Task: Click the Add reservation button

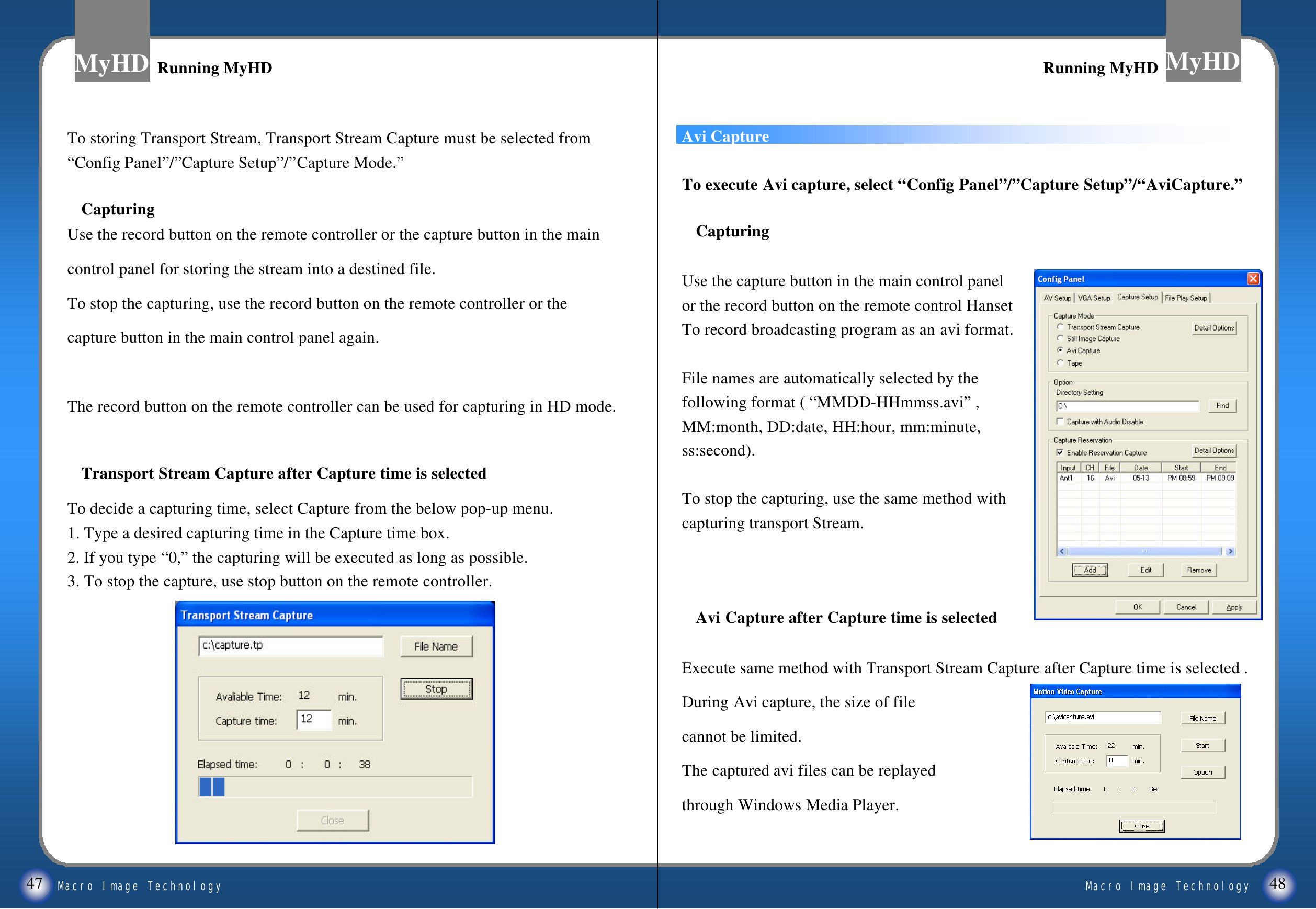Action: 1090,570
